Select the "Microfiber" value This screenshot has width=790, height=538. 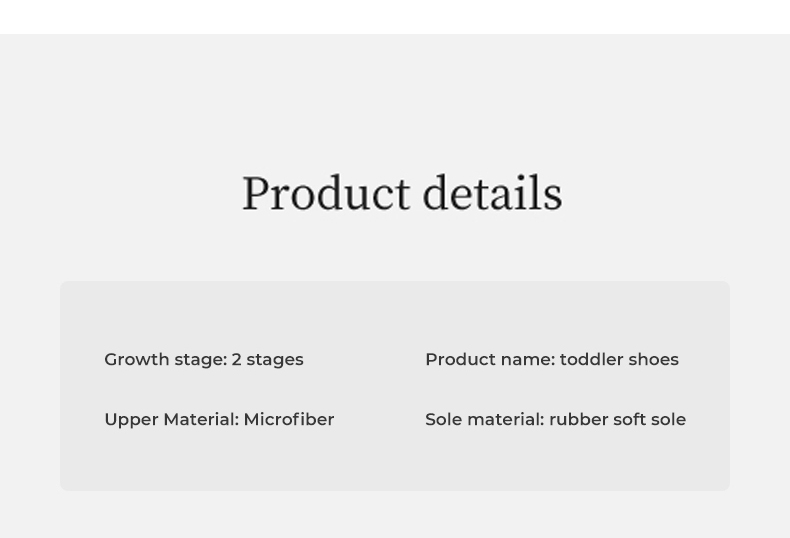coord(289,420)
